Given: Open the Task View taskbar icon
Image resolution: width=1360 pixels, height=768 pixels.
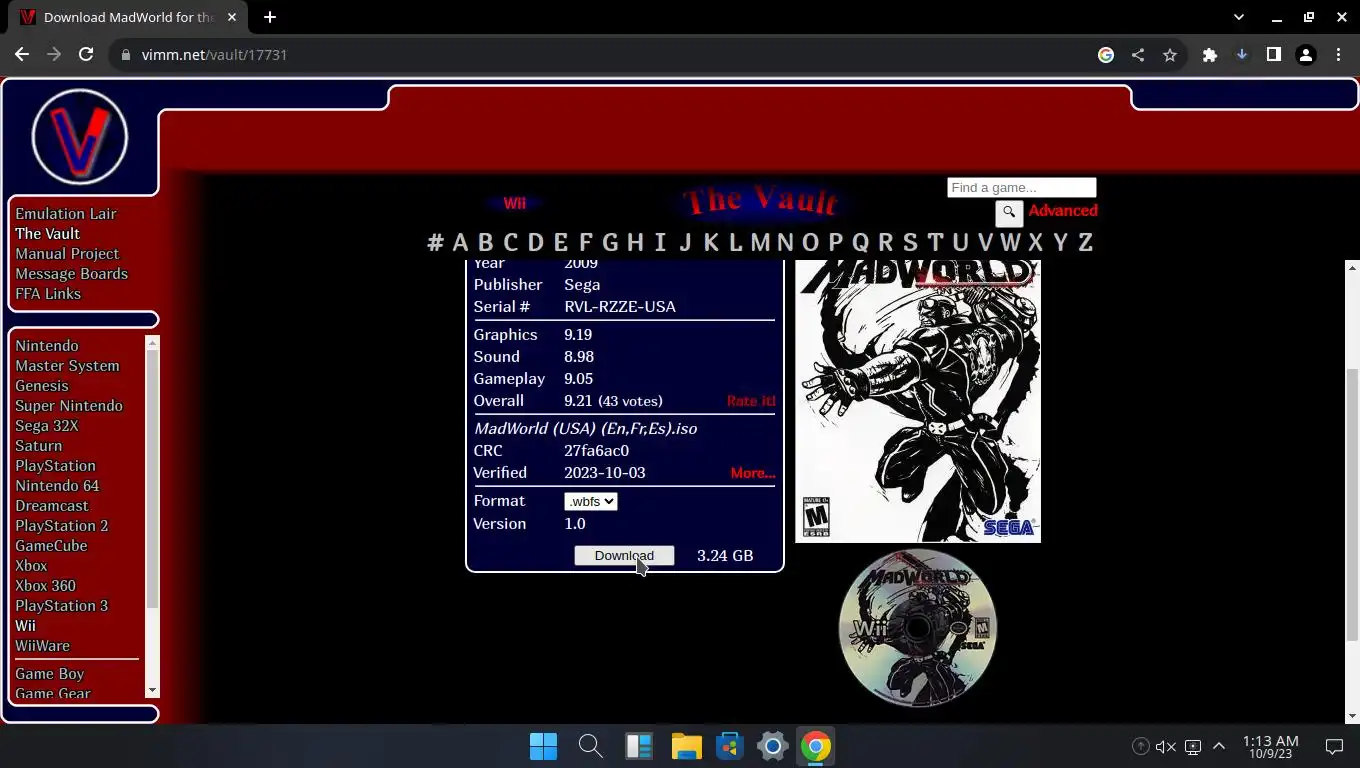Looking at the screenshot, I should pos(638,746).
